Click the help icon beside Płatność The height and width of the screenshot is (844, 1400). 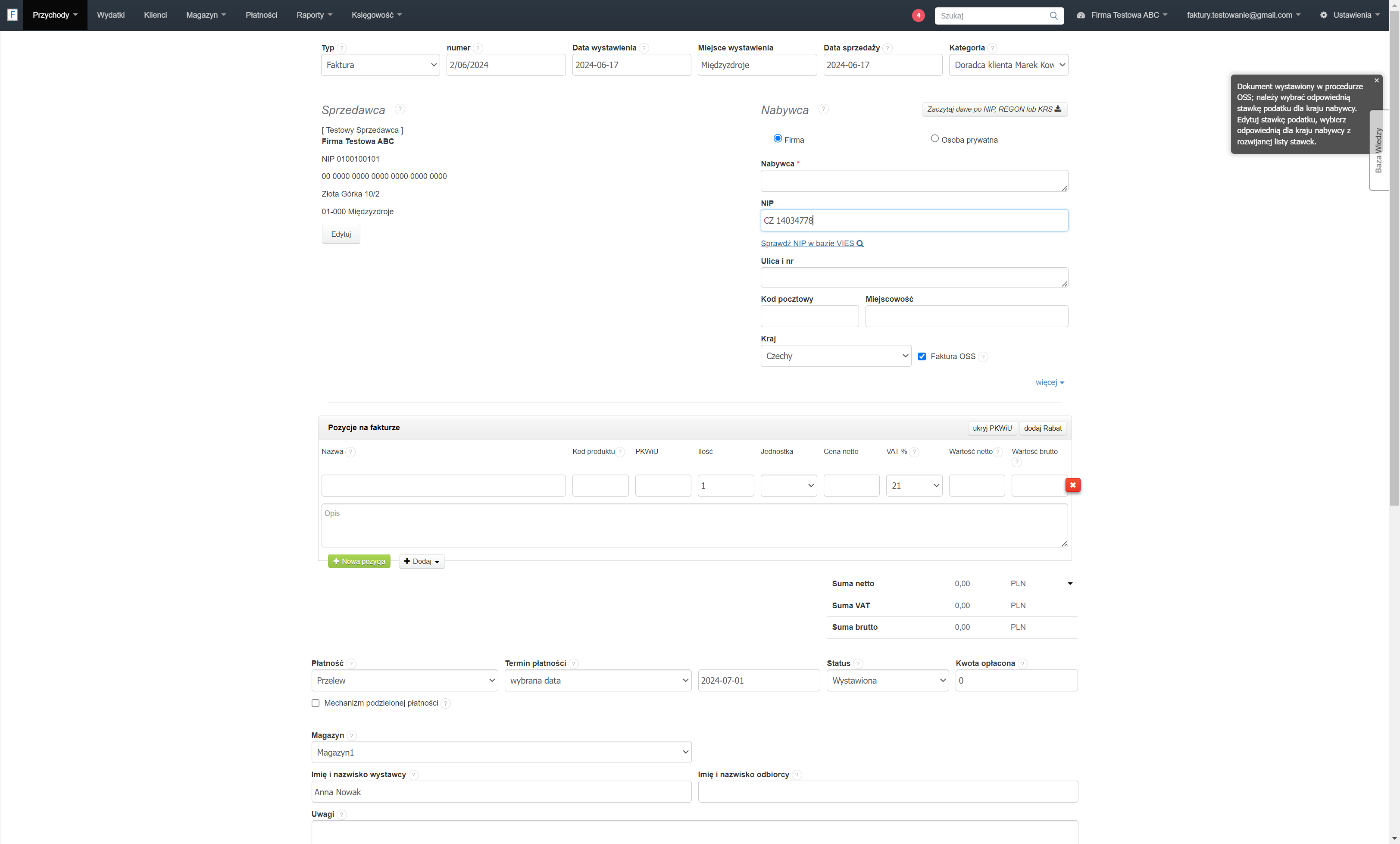point(351,664)
